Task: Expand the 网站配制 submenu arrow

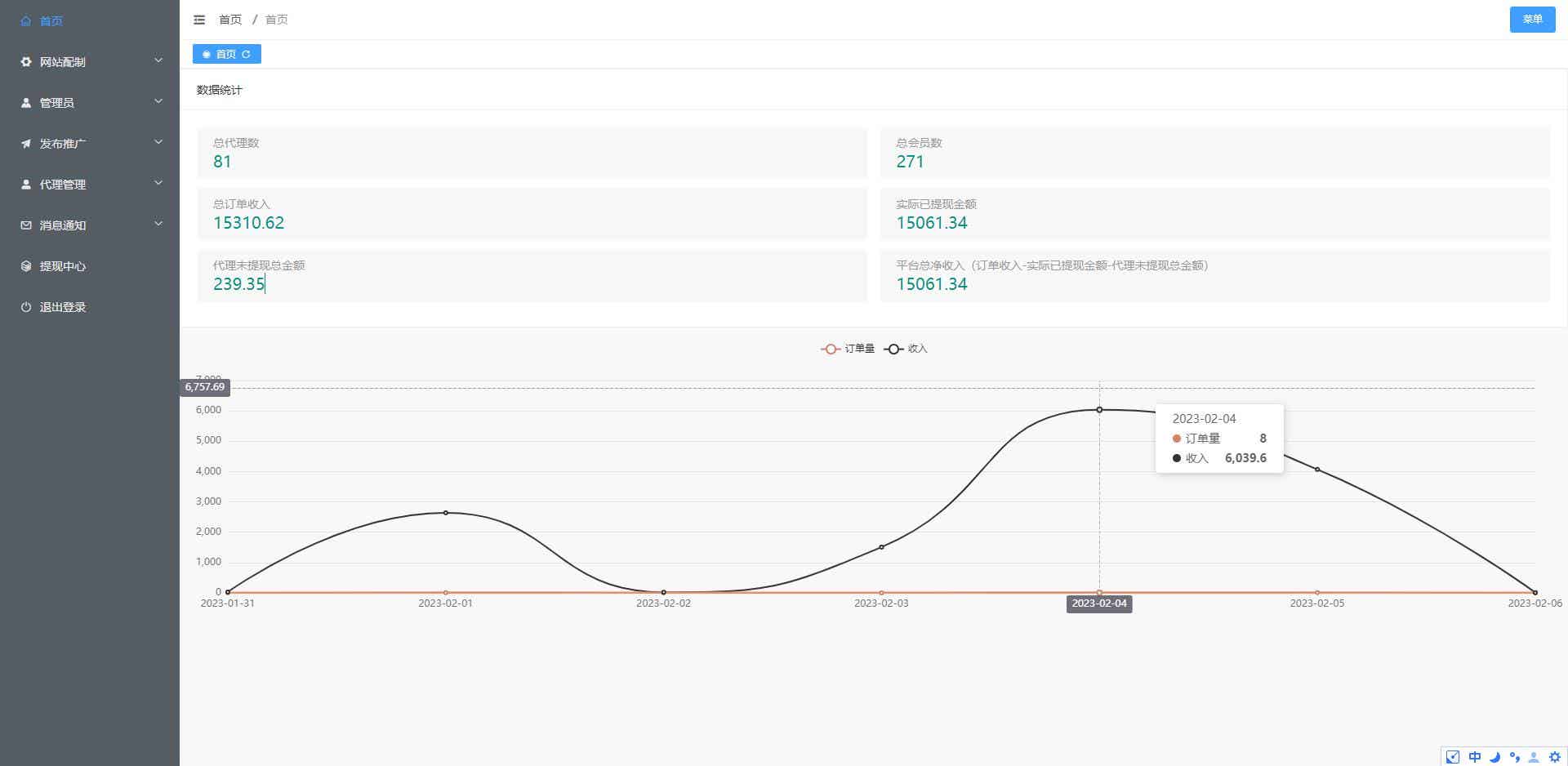Action: (x=158, y=61)
